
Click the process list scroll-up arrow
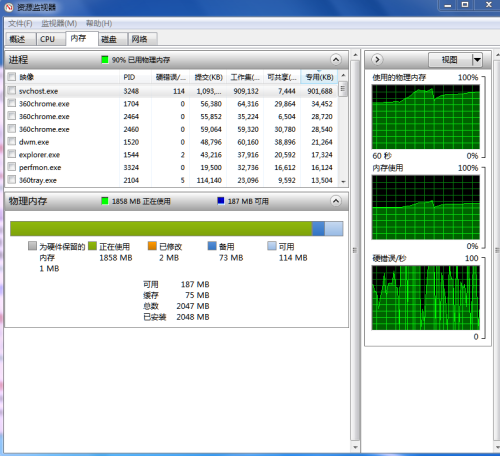click(343, 76)
